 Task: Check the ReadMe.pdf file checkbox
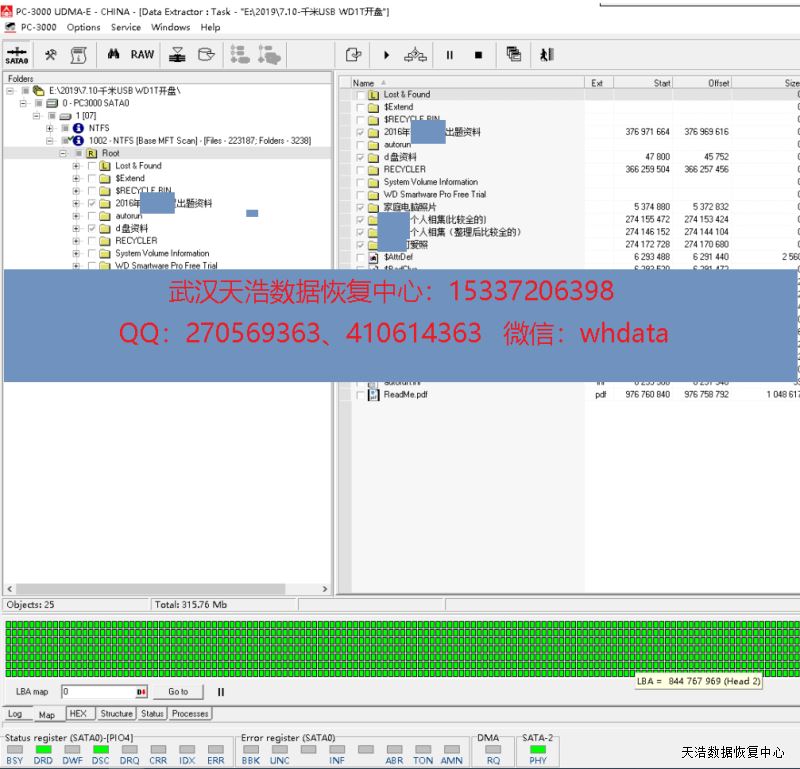360,395
